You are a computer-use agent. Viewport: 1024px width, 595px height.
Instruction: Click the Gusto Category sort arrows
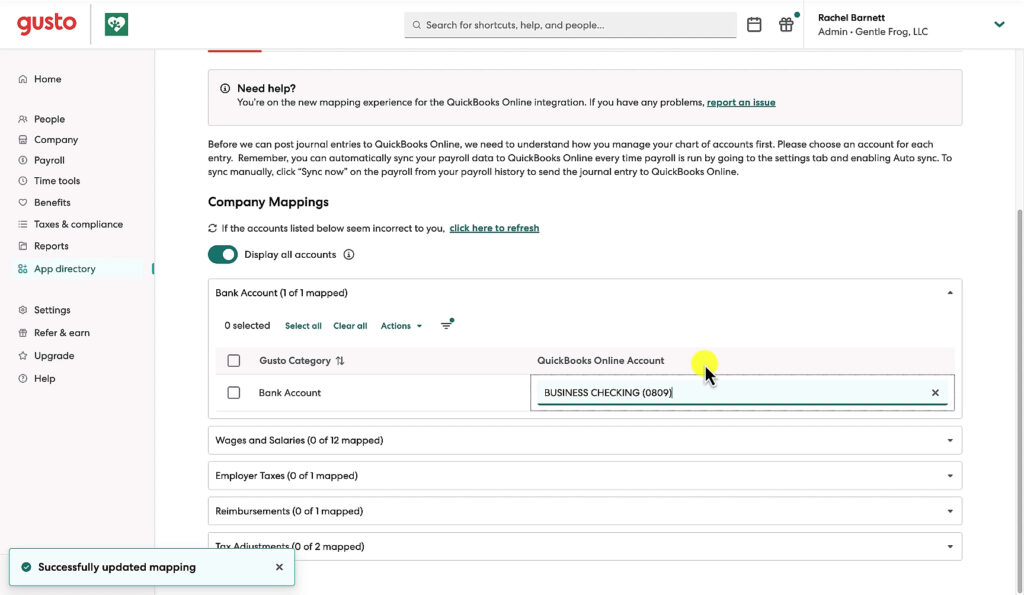point(340,362)
